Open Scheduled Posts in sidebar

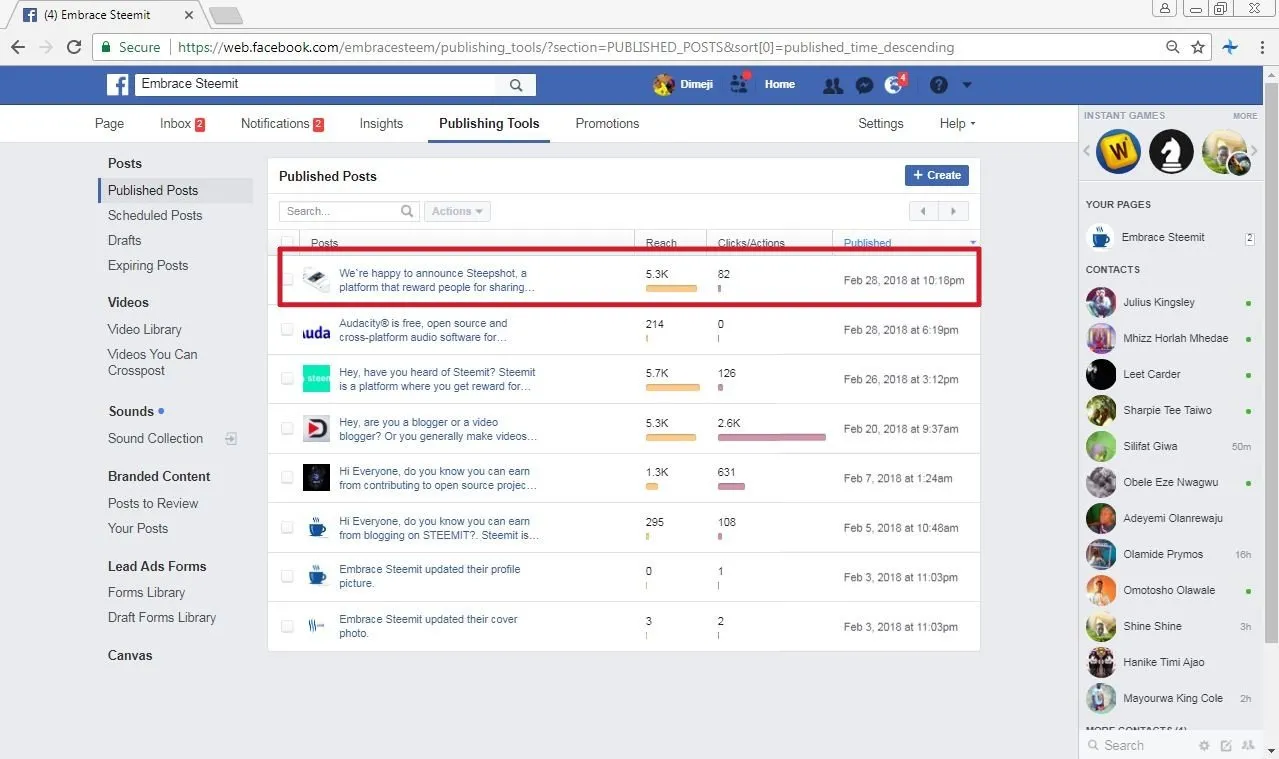(x=155, y=215)
